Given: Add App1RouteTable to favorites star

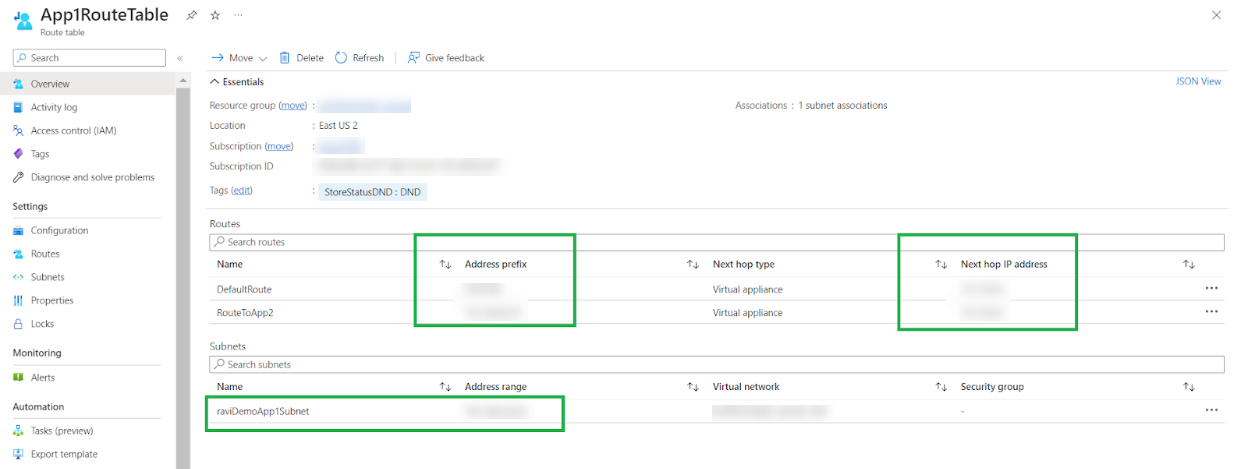Looking at the screenshot, I should pyautogui.click(x=215, y=16).
